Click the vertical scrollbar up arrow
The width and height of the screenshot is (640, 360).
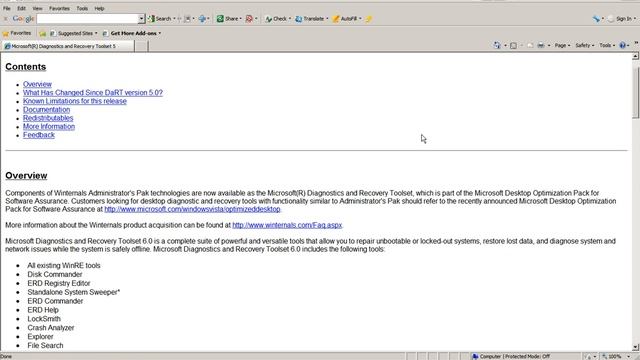point(636,56)
